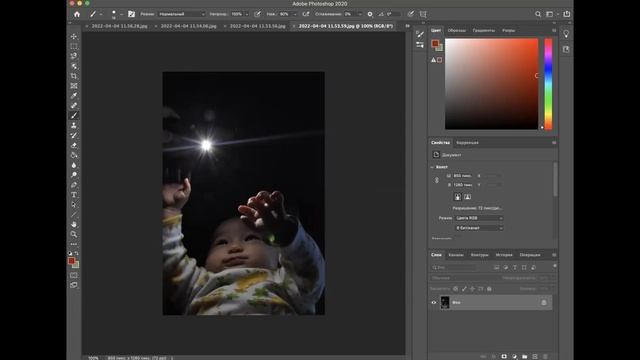Screen dimensions: 640x360
Task: Open the Edit Toolbar three-dots menu
Action: click(x=74, y=244)
